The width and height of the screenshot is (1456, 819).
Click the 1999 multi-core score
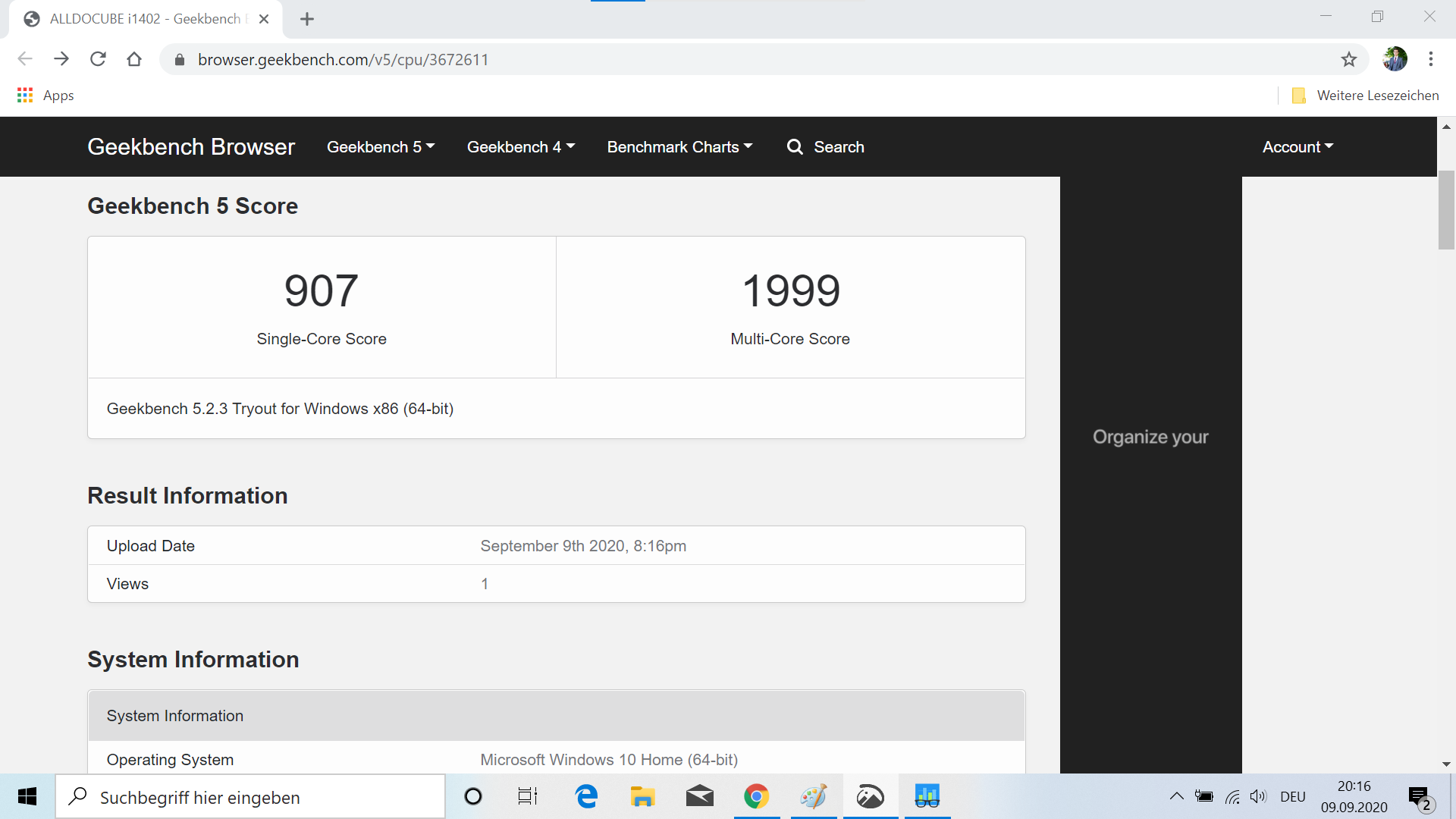click(791, 290)
